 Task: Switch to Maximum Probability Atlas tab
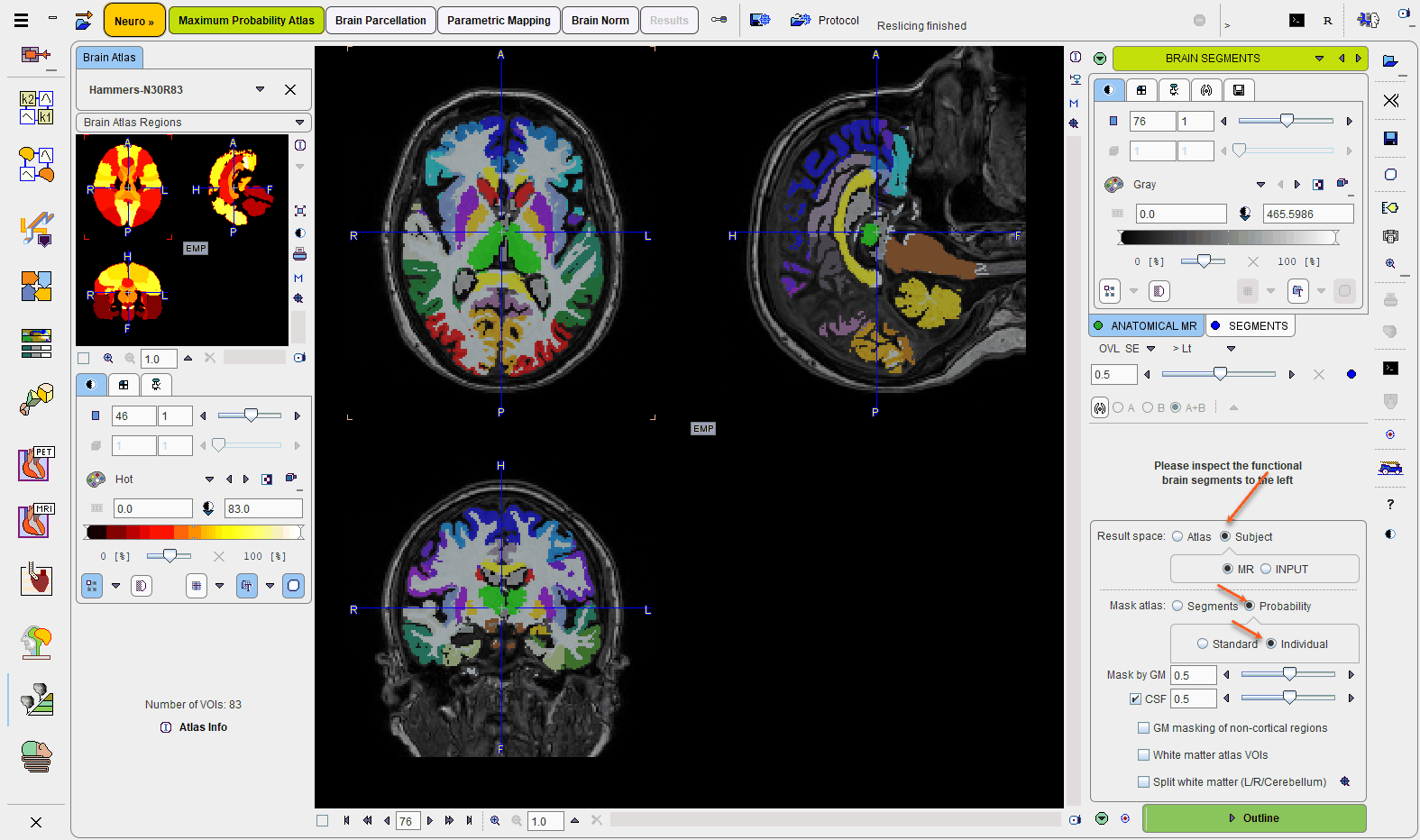click(x=246, y=20)
